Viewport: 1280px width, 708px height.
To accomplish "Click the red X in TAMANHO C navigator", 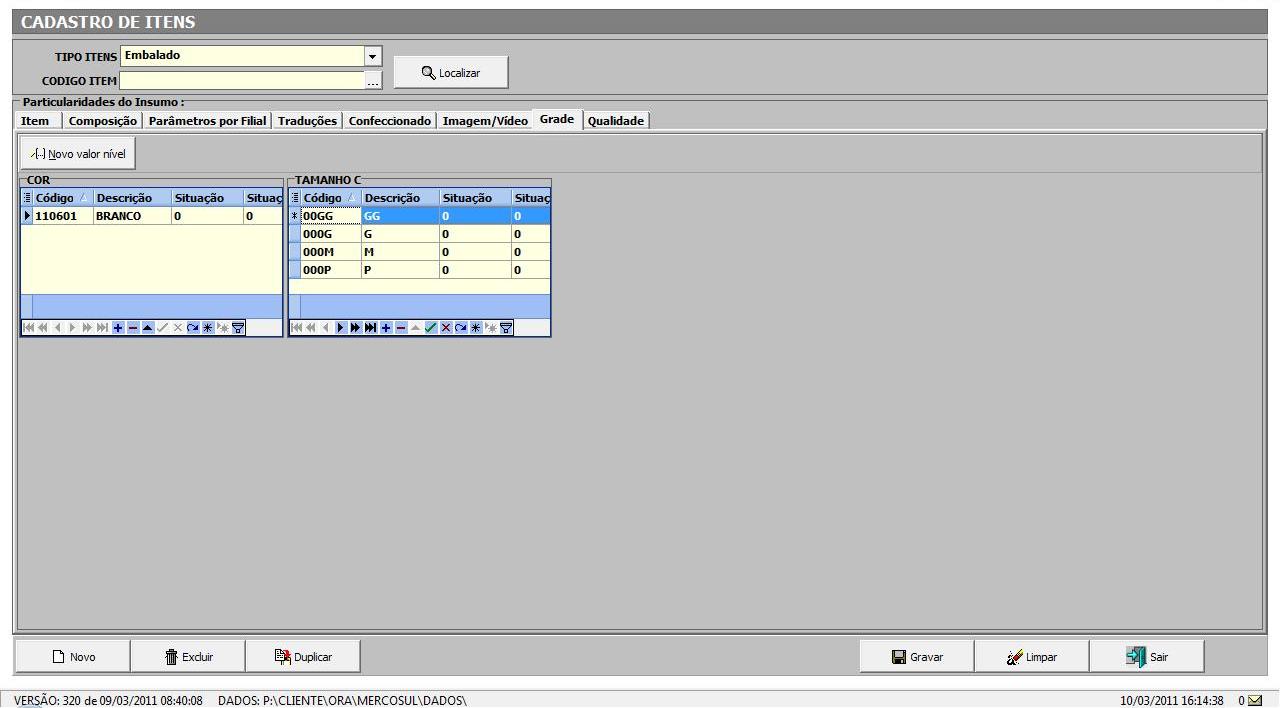I will (x=446, y=327).
